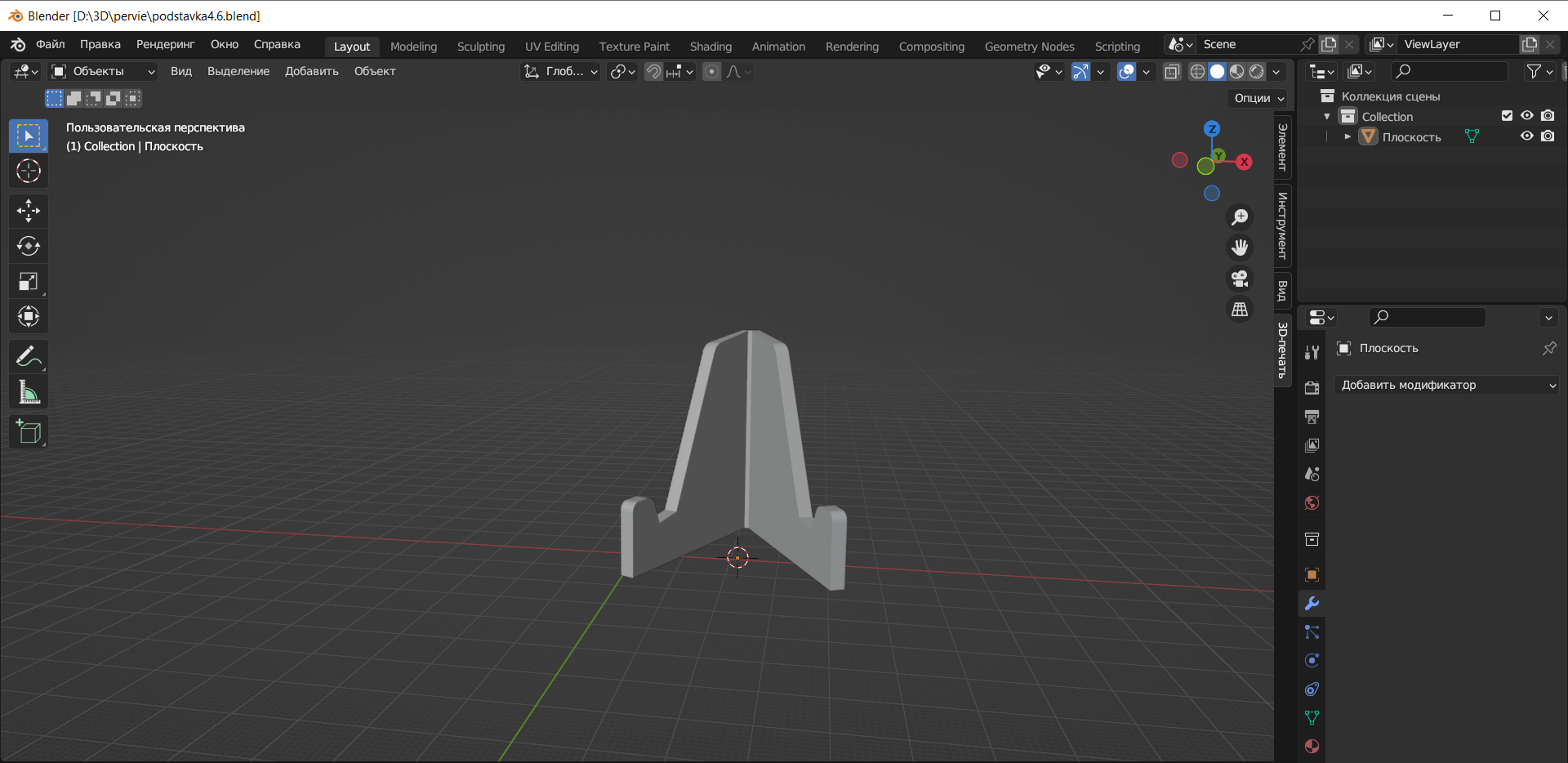Switch to the Sculpting workspace tab
This screenshot has width=1568, height=763.
(x=481, y=47)
